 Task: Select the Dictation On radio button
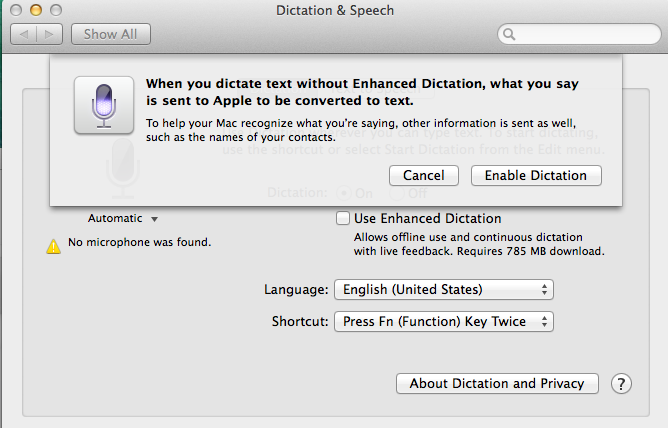(x=343, y=193)
